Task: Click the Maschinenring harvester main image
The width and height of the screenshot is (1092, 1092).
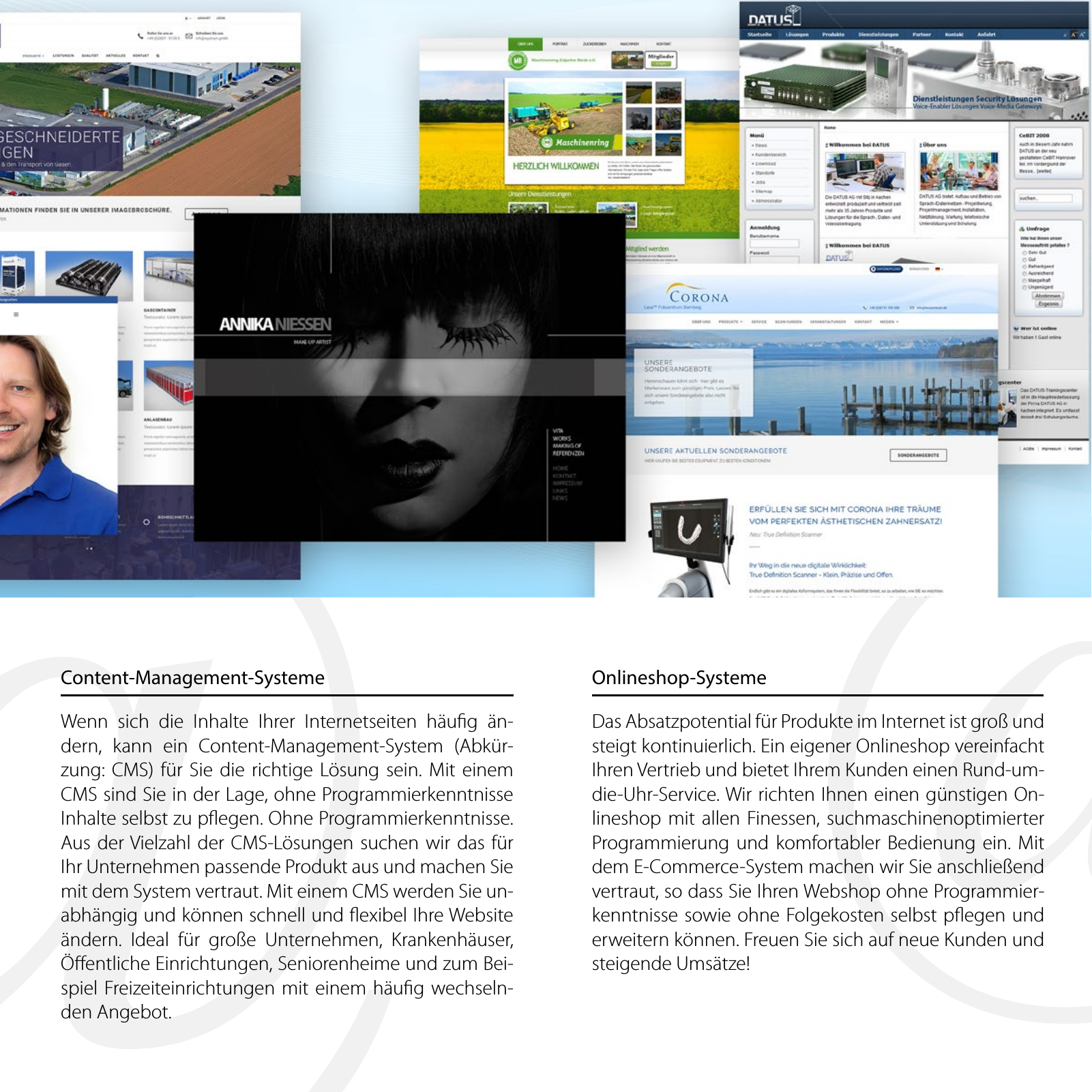Action: (x=565, y=117)
